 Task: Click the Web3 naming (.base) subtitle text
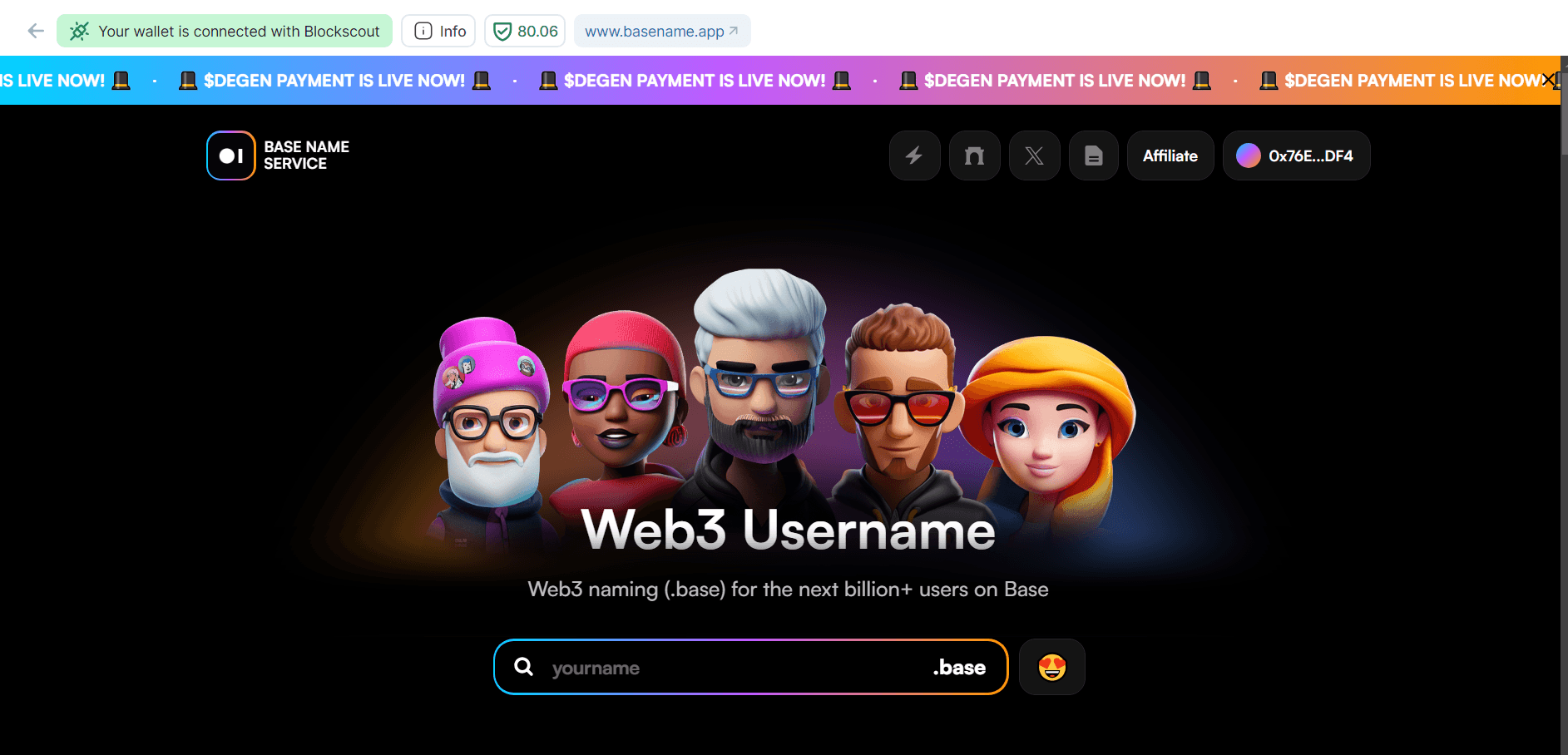[788, 590]
